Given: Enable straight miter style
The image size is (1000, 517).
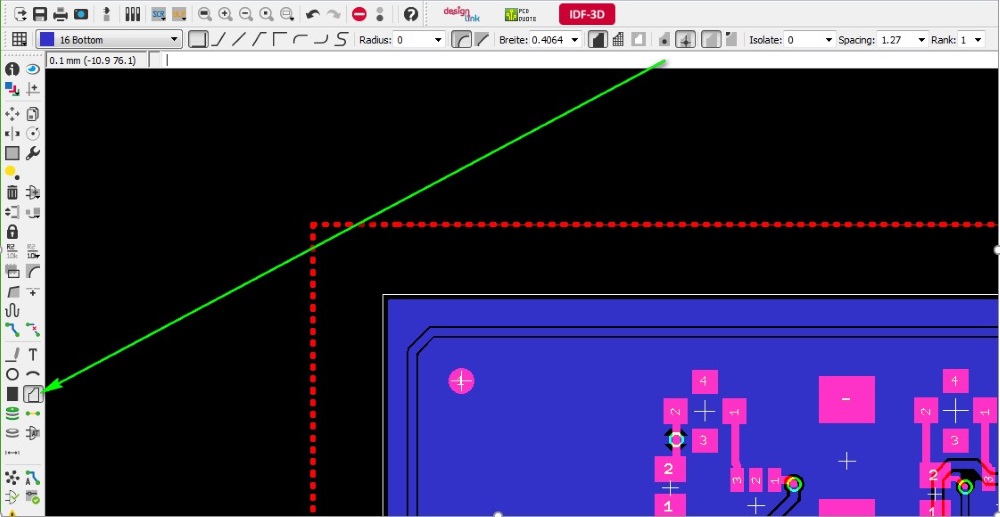Looking at the screenshot, I should pos(482,40).
